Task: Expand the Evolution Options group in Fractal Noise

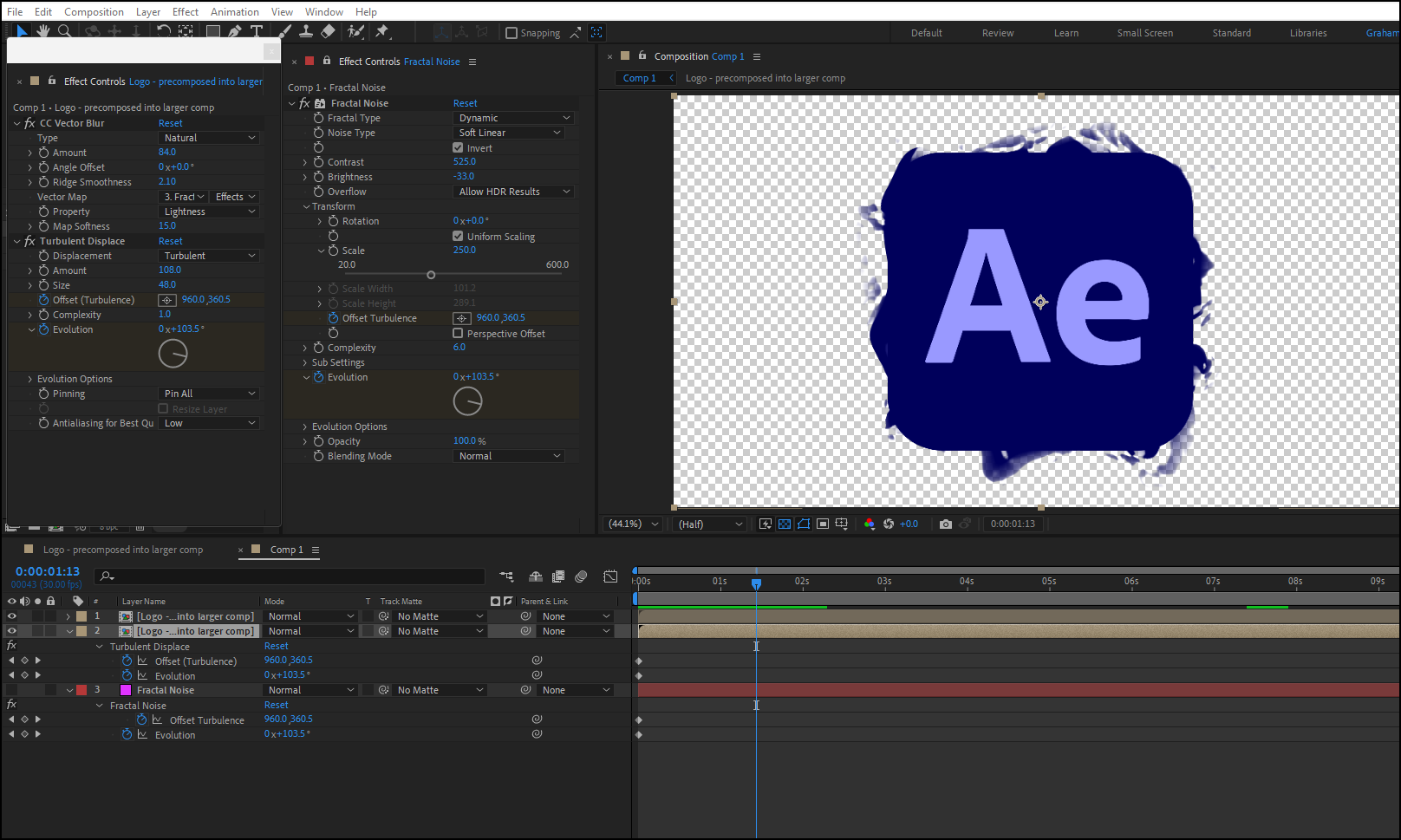Action: point(305,427)
